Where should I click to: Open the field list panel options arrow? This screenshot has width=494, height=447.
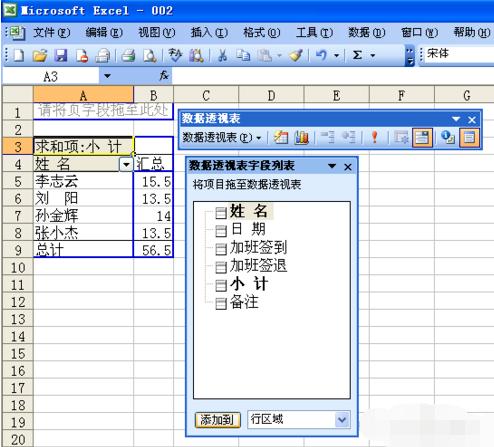[332, 166]
